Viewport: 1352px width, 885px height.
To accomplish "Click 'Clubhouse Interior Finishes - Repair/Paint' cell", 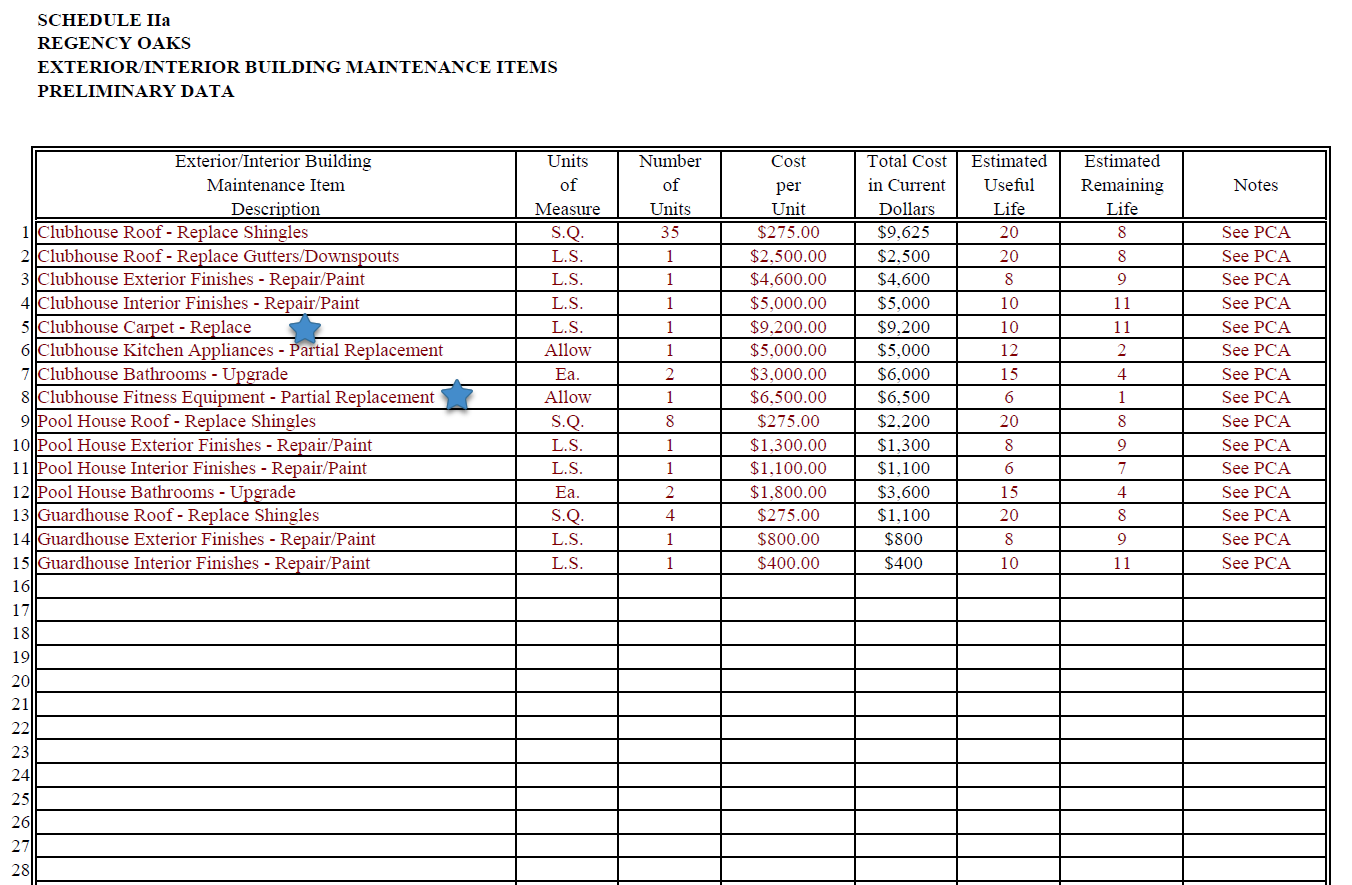I will pos(276,303).
